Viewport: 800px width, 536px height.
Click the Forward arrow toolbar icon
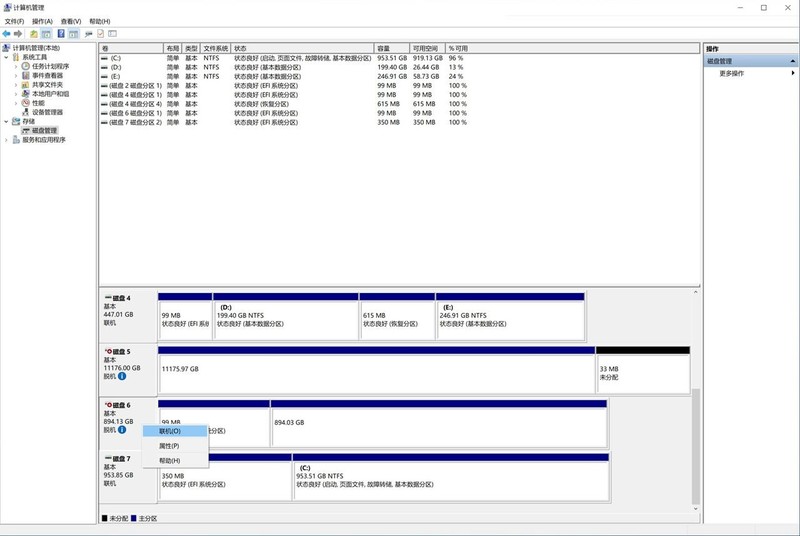(x=18, y=34)
